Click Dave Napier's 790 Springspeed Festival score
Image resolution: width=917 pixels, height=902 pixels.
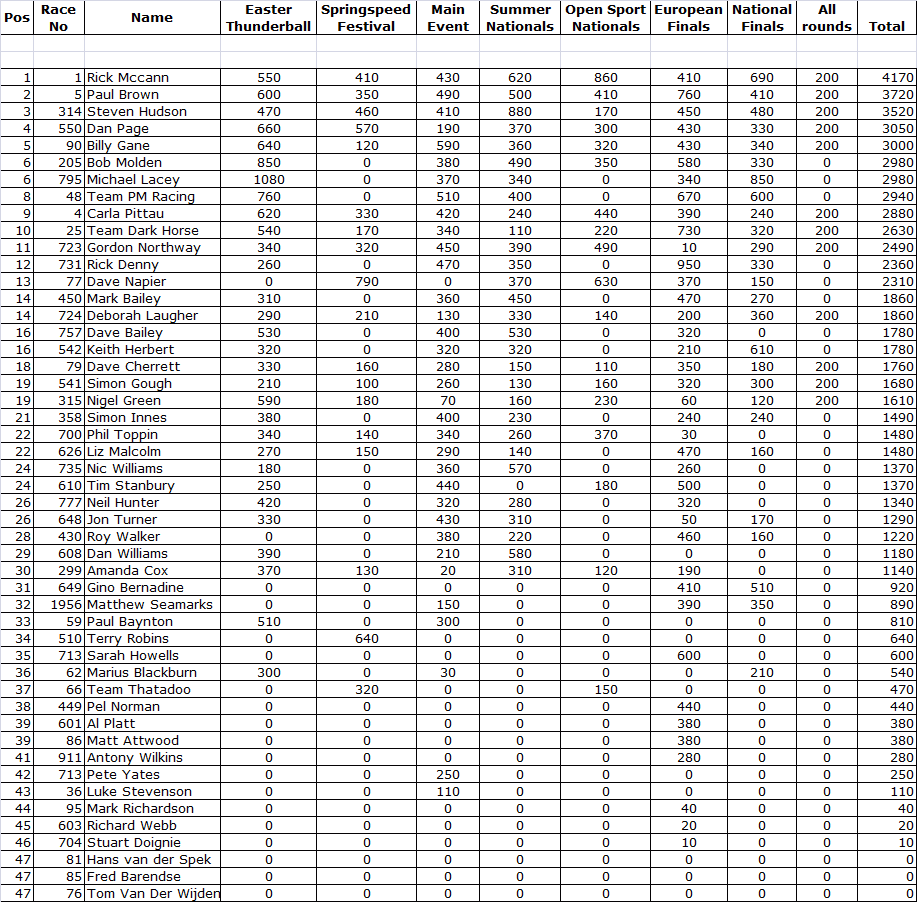[x=366, y=281]
